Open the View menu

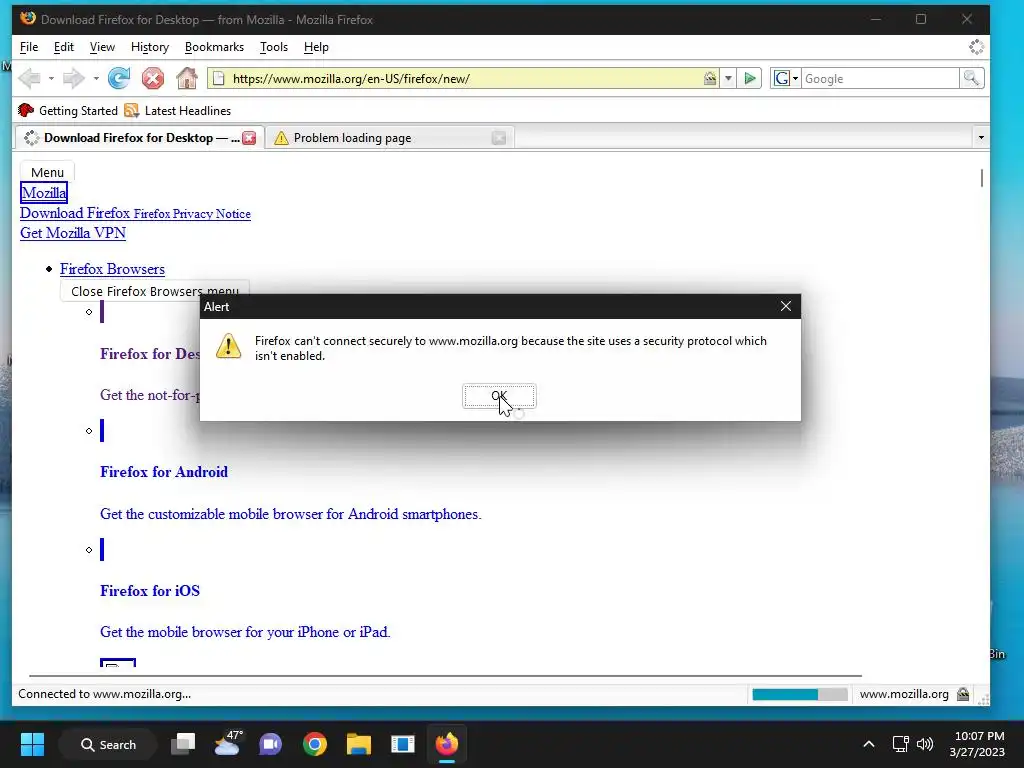coord(102,47)
